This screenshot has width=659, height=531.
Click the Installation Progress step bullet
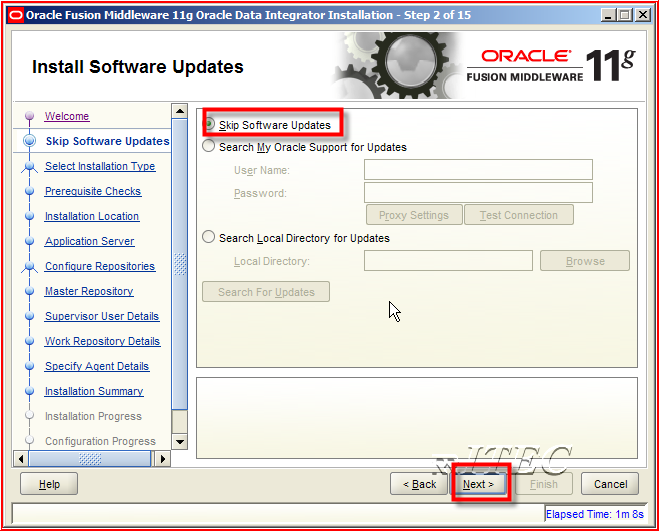pos(29,415)
